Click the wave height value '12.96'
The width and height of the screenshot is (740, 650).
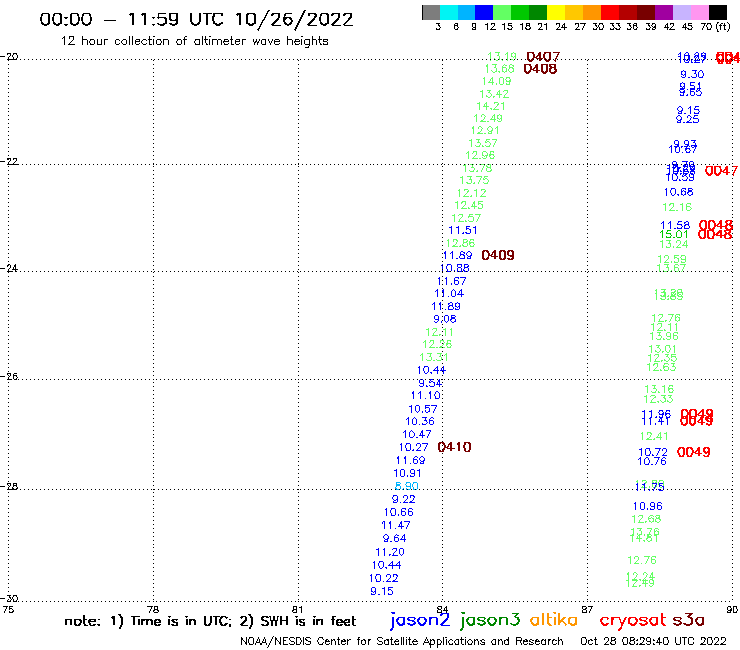coord(480,155)
